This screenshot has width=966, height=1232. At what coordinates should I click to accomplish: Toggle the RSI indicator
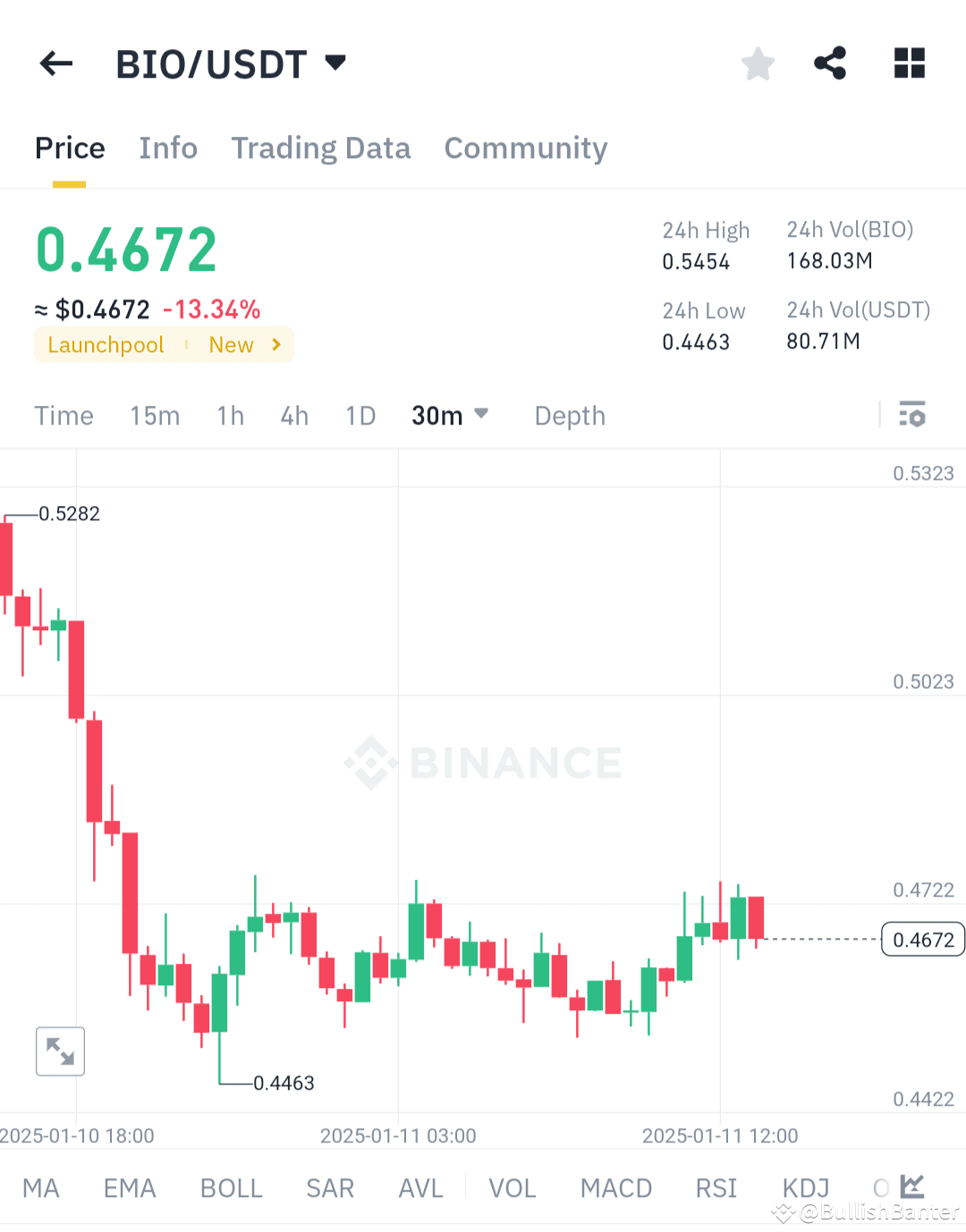(x=716, y=1187)
